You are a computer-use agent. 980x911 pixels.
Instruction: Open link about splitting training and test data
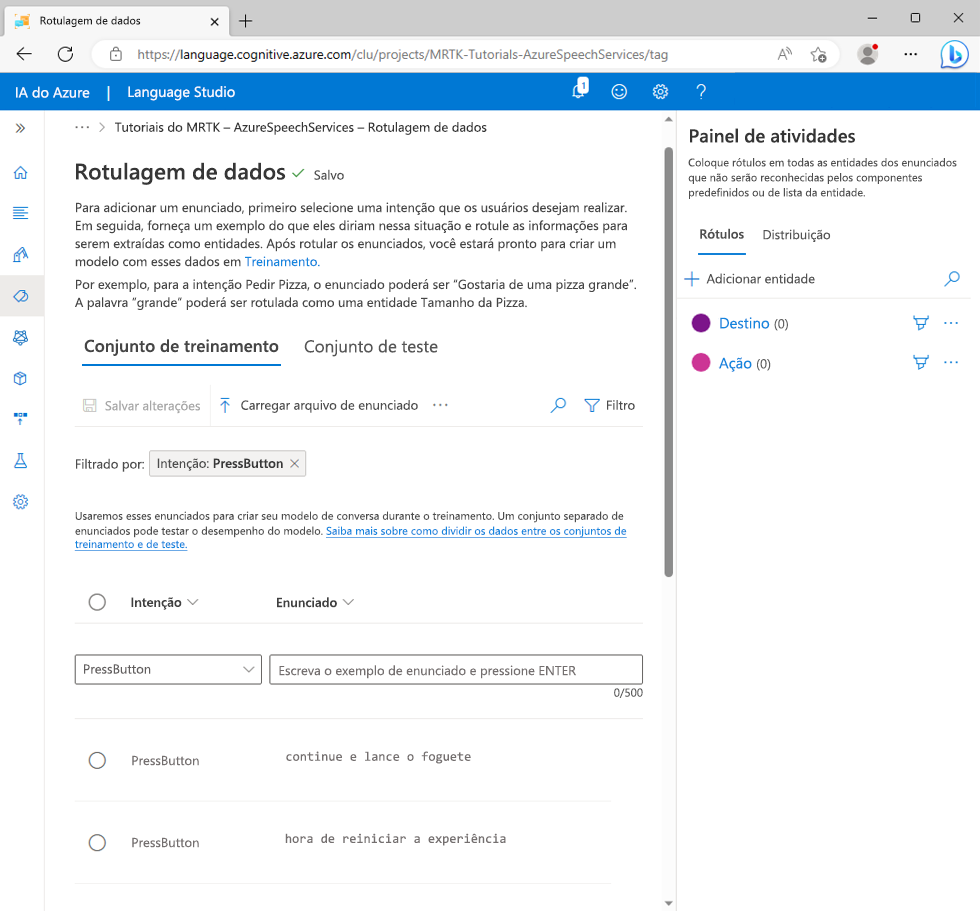tap(351, 537)
